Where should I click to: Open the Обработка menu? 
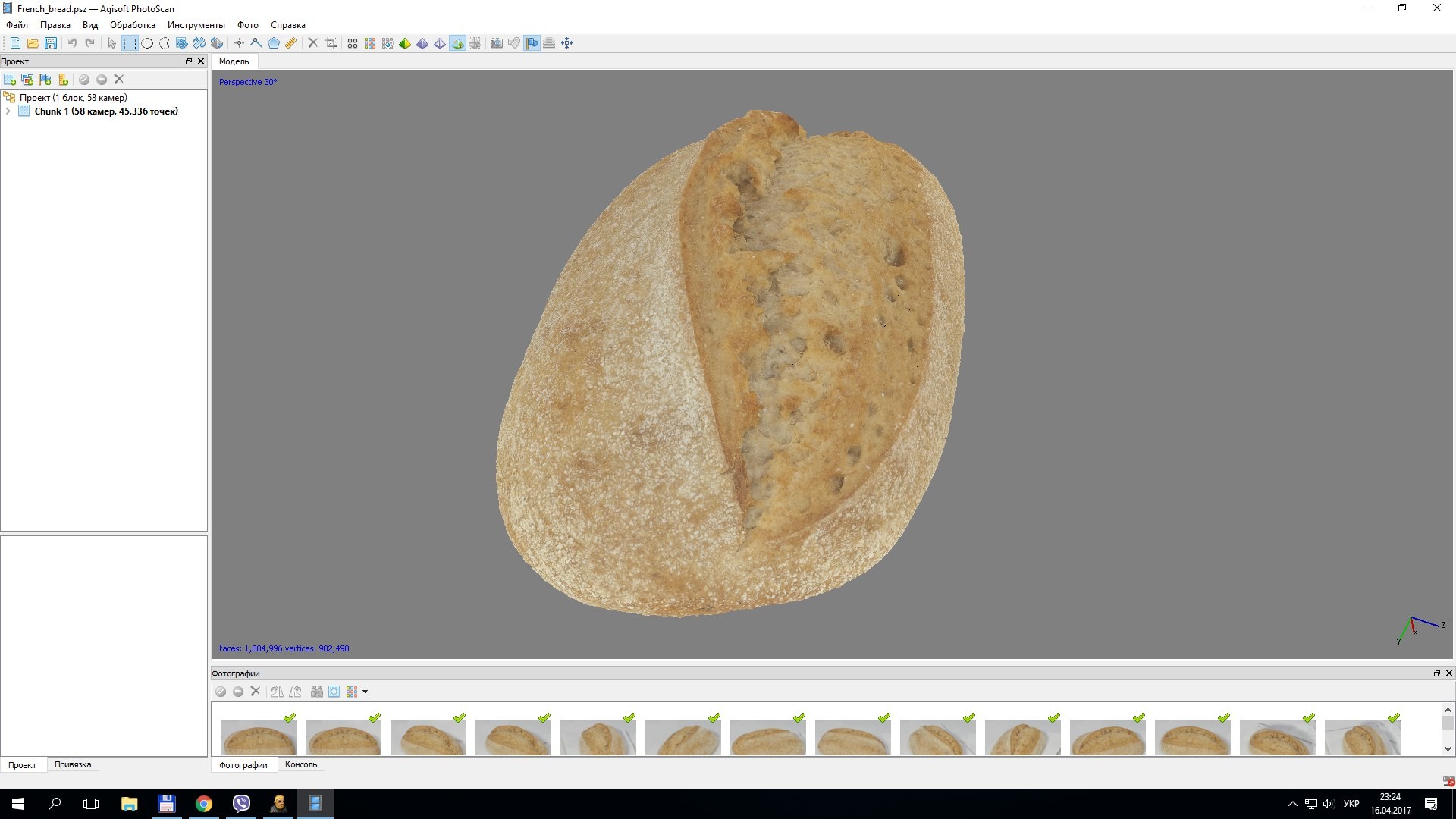tap(132, 25)
